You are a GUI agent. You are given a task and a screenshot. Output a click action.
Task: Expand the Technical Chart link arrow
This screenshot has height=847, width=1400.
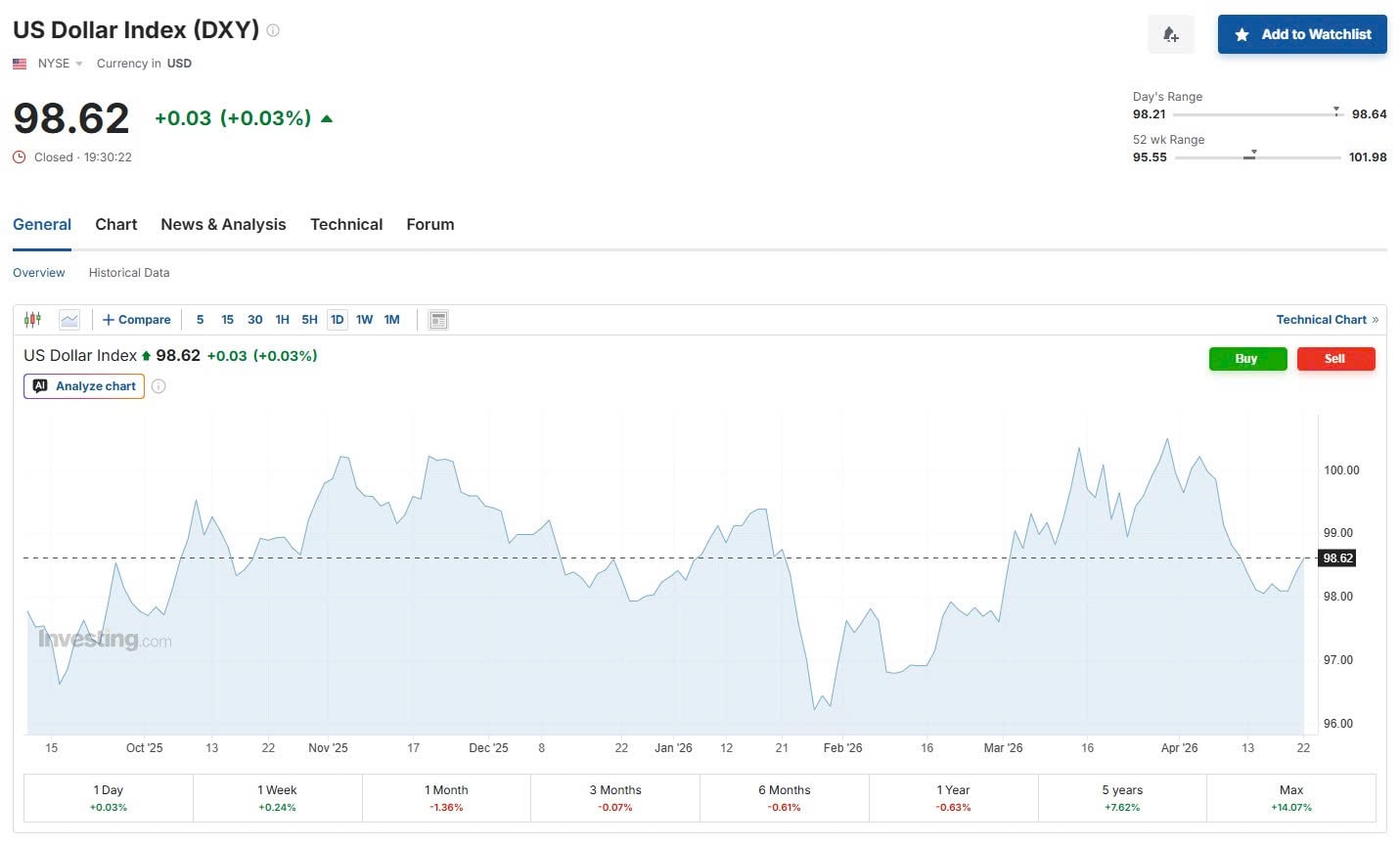(1375, 320)
